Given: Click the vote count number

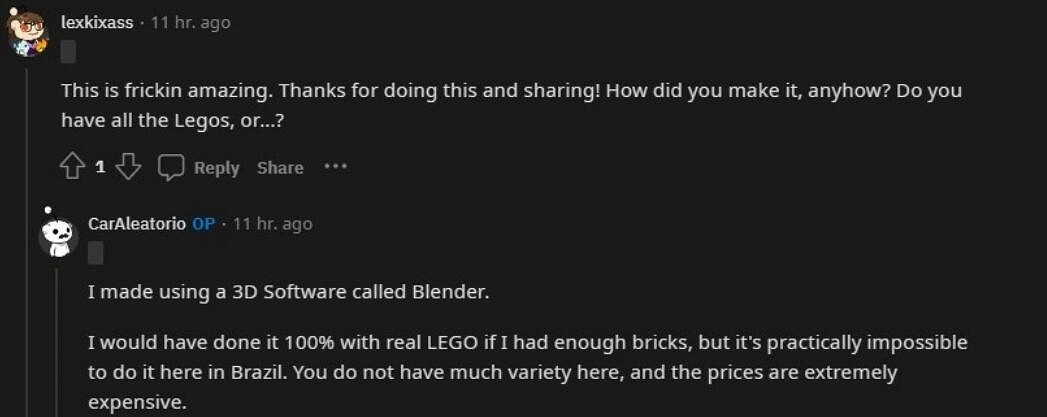Looking at the screenshot, I should (x=100, y=167).
